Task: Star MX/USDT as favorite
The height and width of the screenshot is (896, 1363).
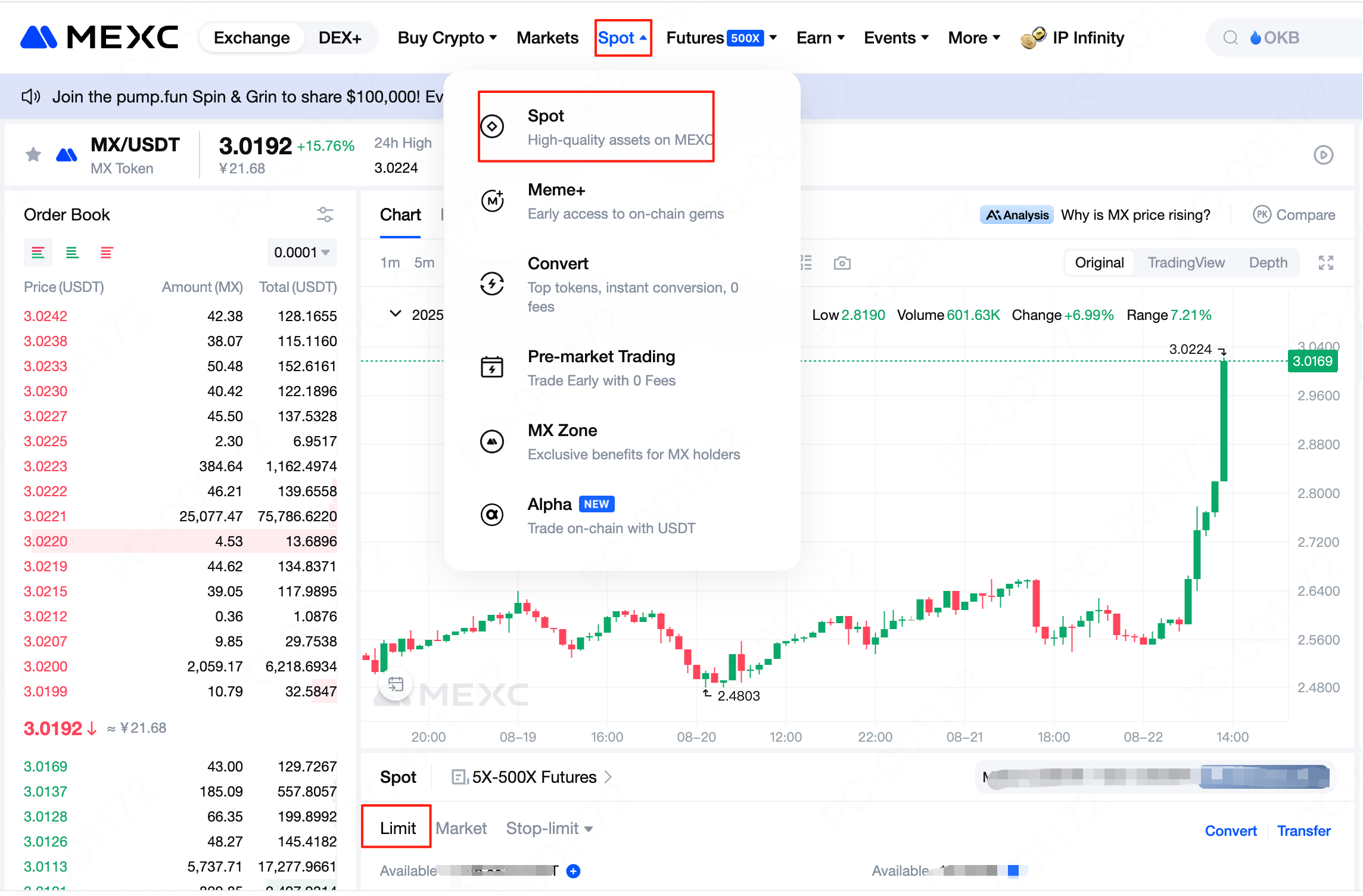Action: point(33,155)
